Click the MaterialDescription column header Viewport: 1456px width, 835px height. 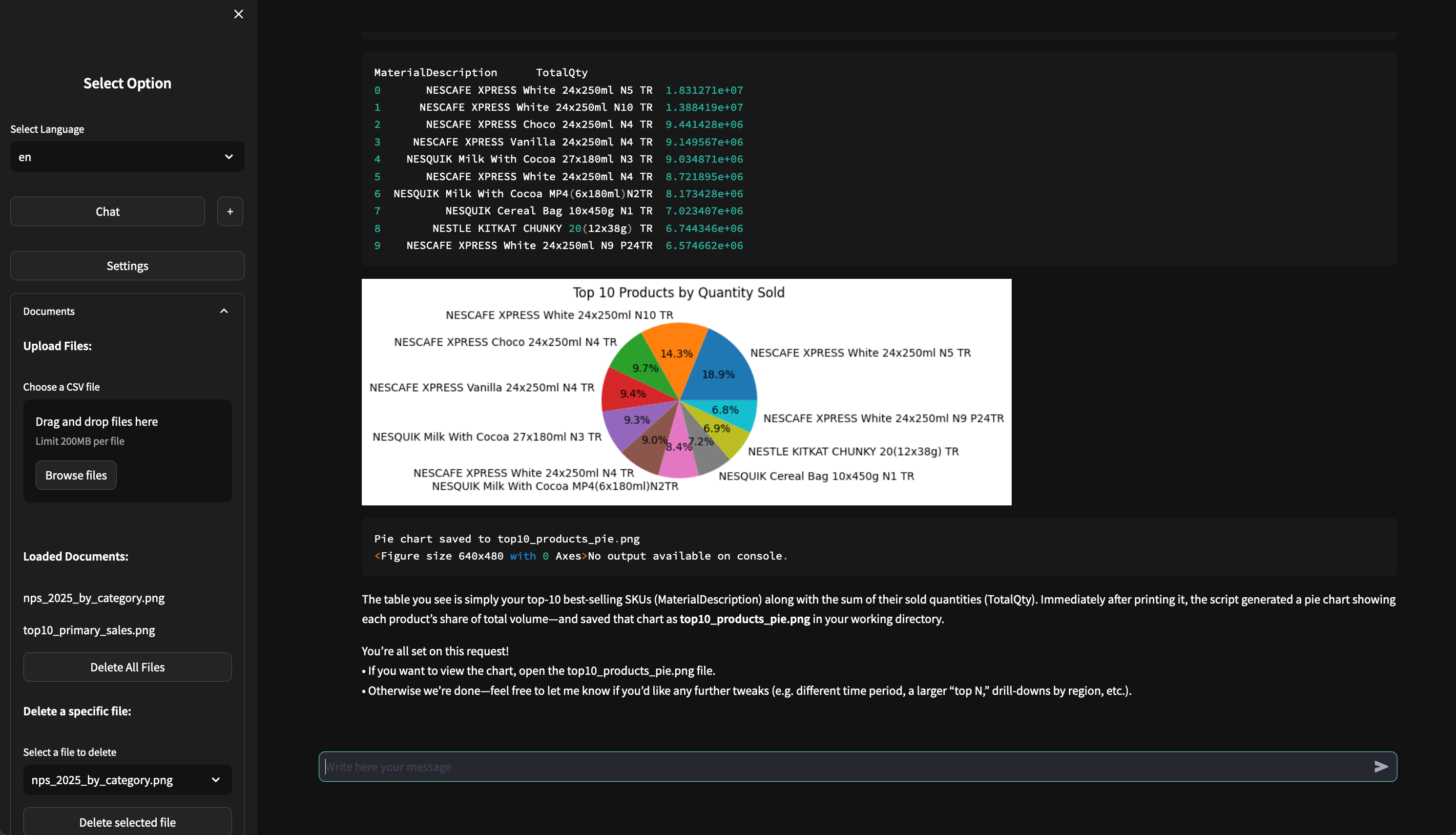click(x=435, y=72)
